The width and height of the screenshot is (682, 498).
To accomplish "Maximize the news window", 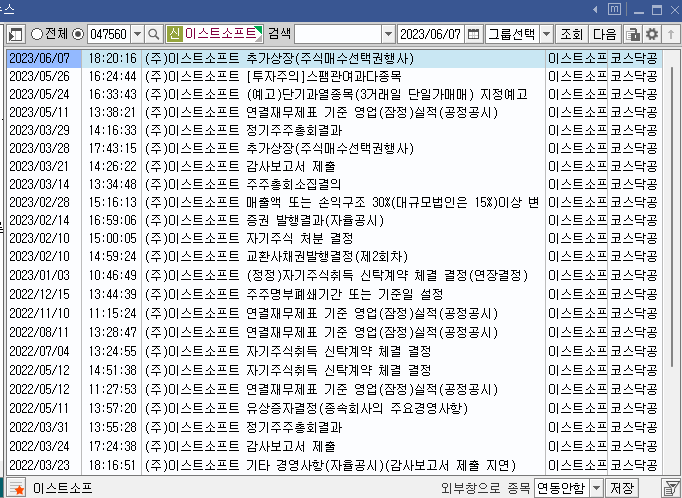I will tap(657, 10).
